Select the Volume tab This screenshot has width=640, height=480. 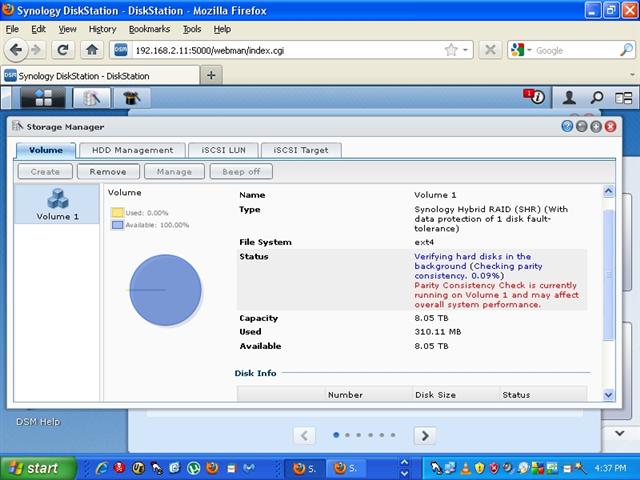click(x=46, y=150)
